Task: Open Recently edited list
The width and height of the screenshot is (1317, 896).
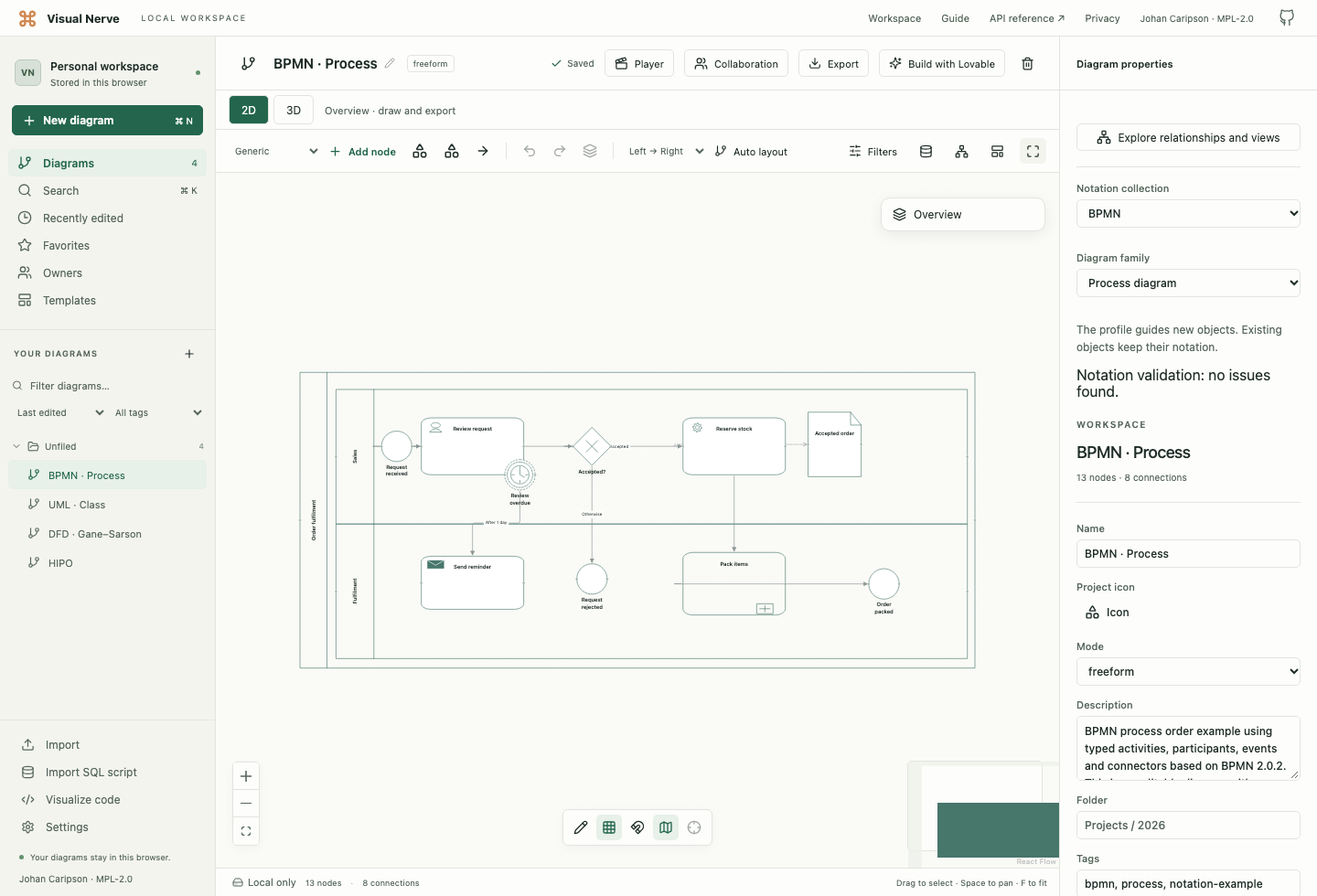Action: tap(108, 219)
